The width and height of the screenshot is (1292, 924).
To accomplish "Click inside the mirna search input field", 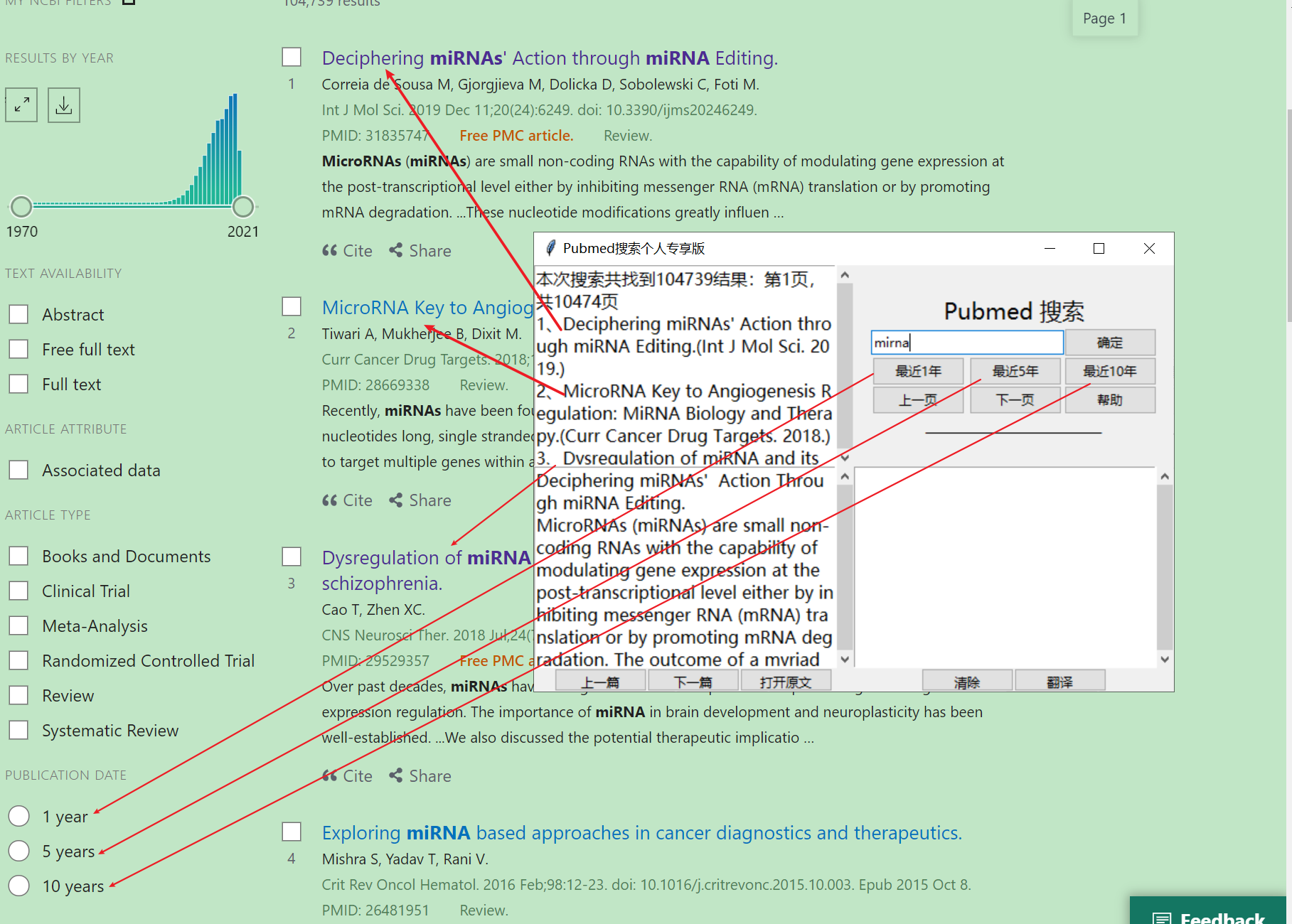I will [x=966, y=342].
